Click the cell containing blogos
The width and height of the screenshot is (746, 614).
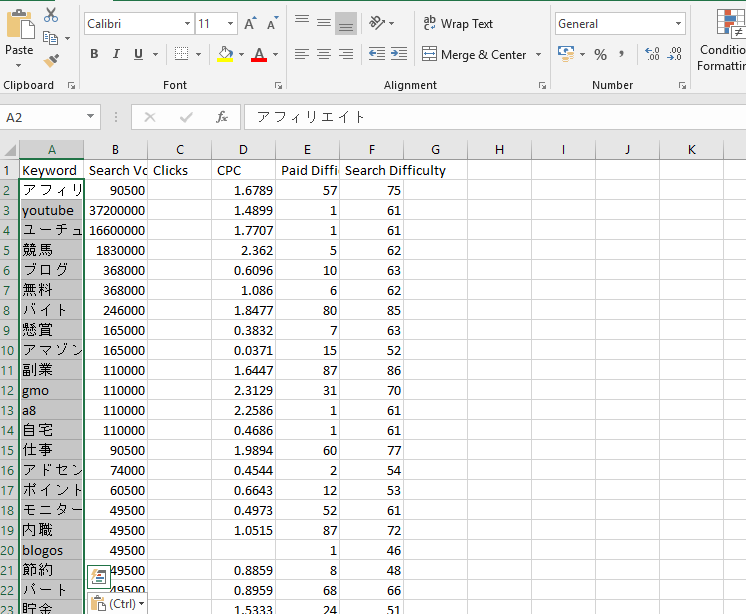[x=51, y=550]
